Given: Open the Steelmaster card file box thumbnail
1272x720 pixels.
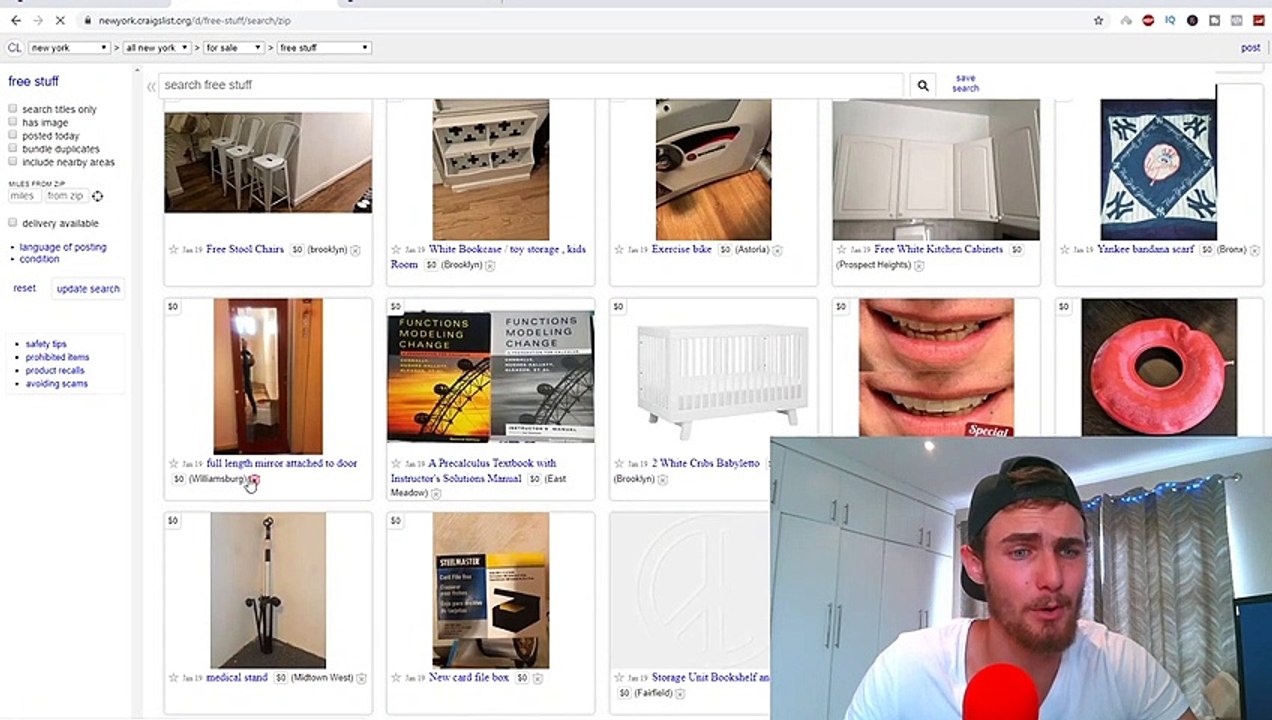Looking at the screenshot, I should 490,590.
